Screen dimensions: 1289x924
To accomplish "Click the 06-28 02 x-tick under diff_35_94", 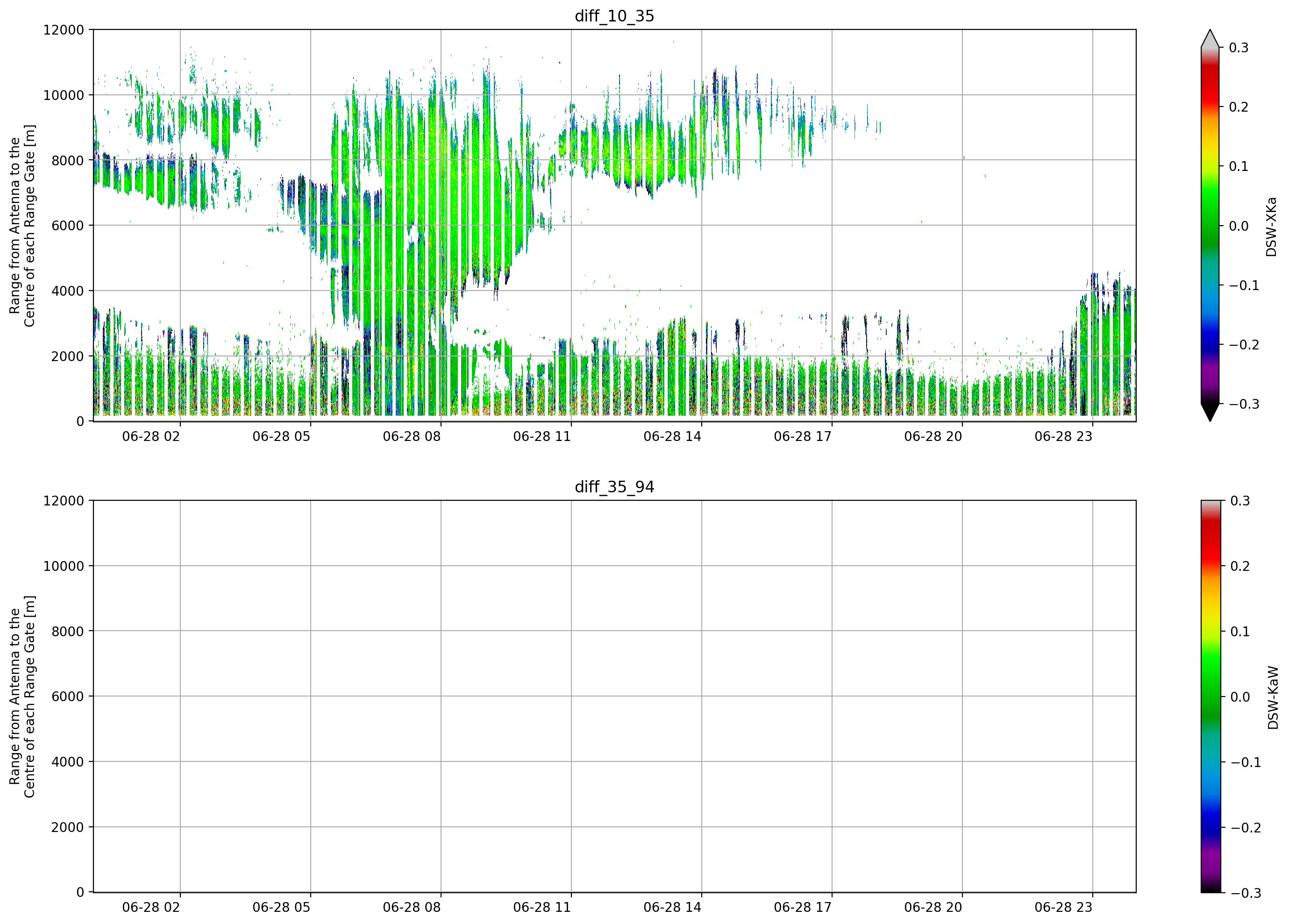I will pos(151,908).
